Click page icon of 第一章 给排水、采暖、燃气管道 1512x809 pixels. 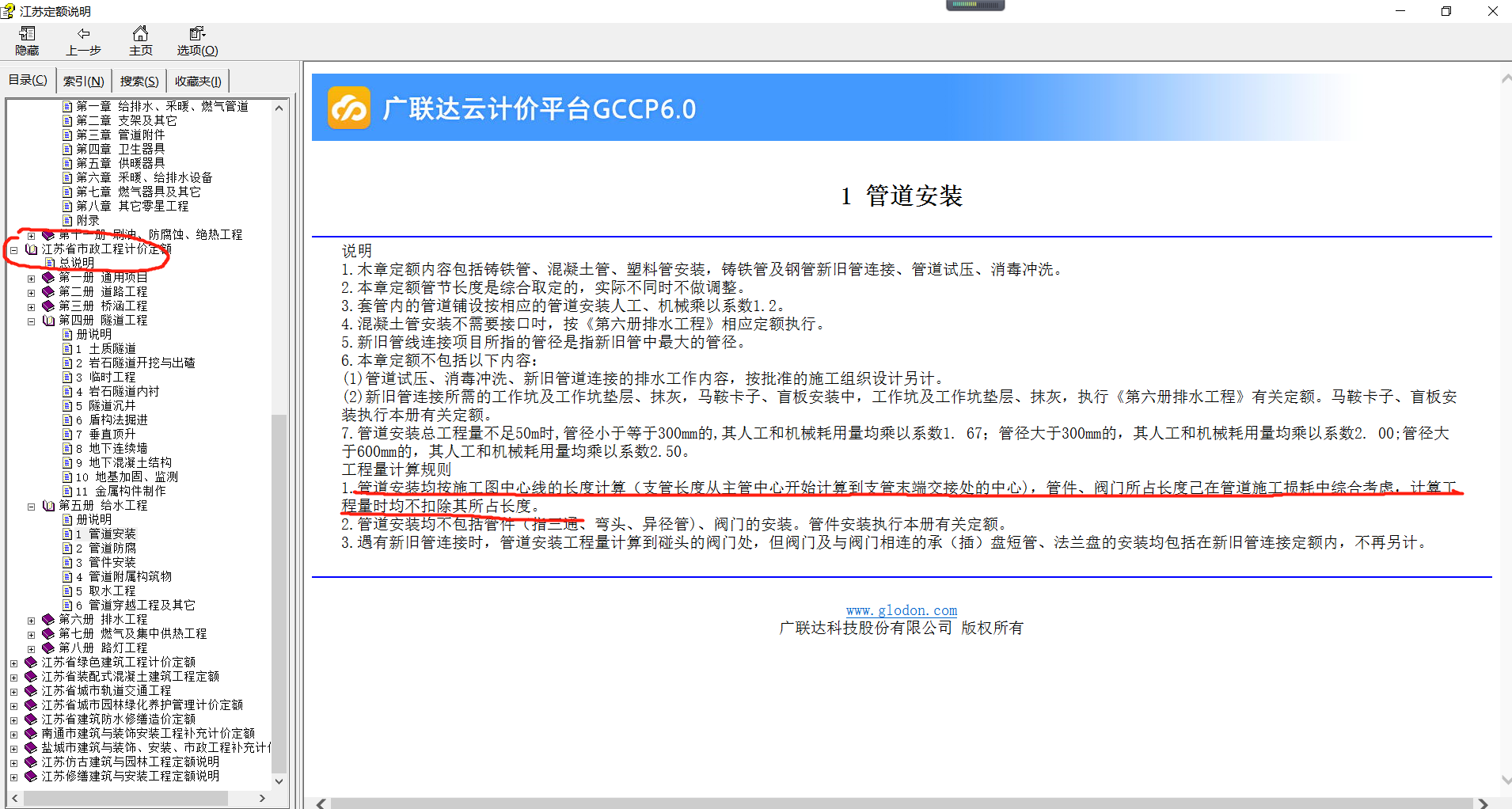pyautogui.click(x=67, y=107)
